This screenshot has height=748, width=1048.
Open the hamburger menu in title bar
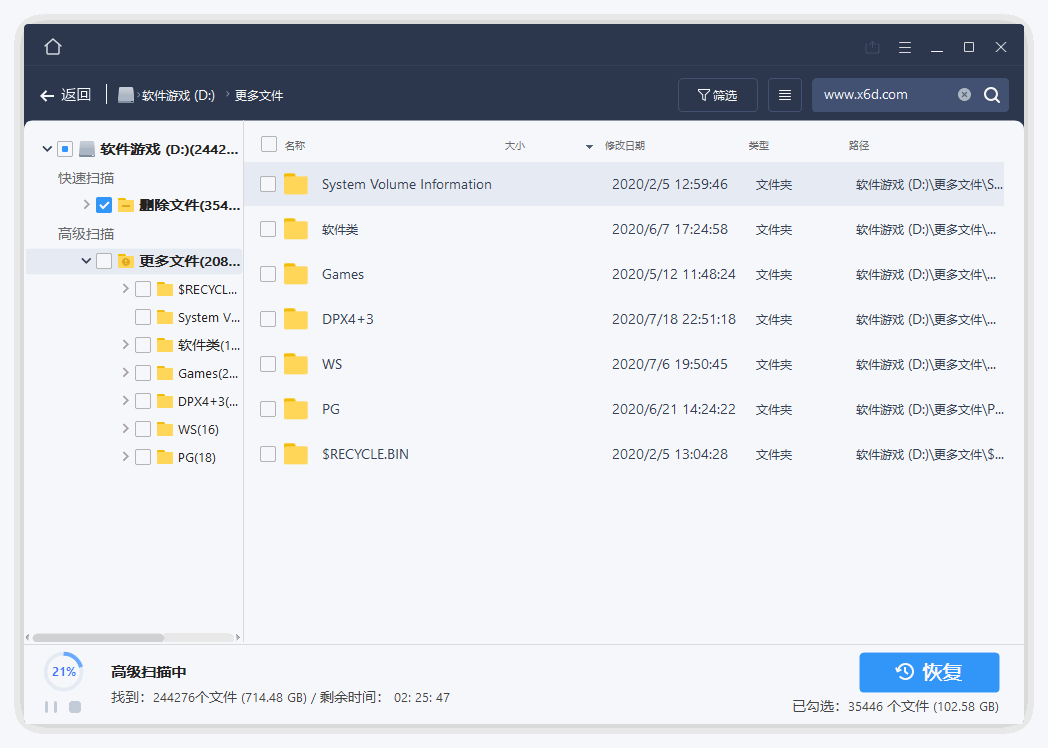tap(905, 46)
